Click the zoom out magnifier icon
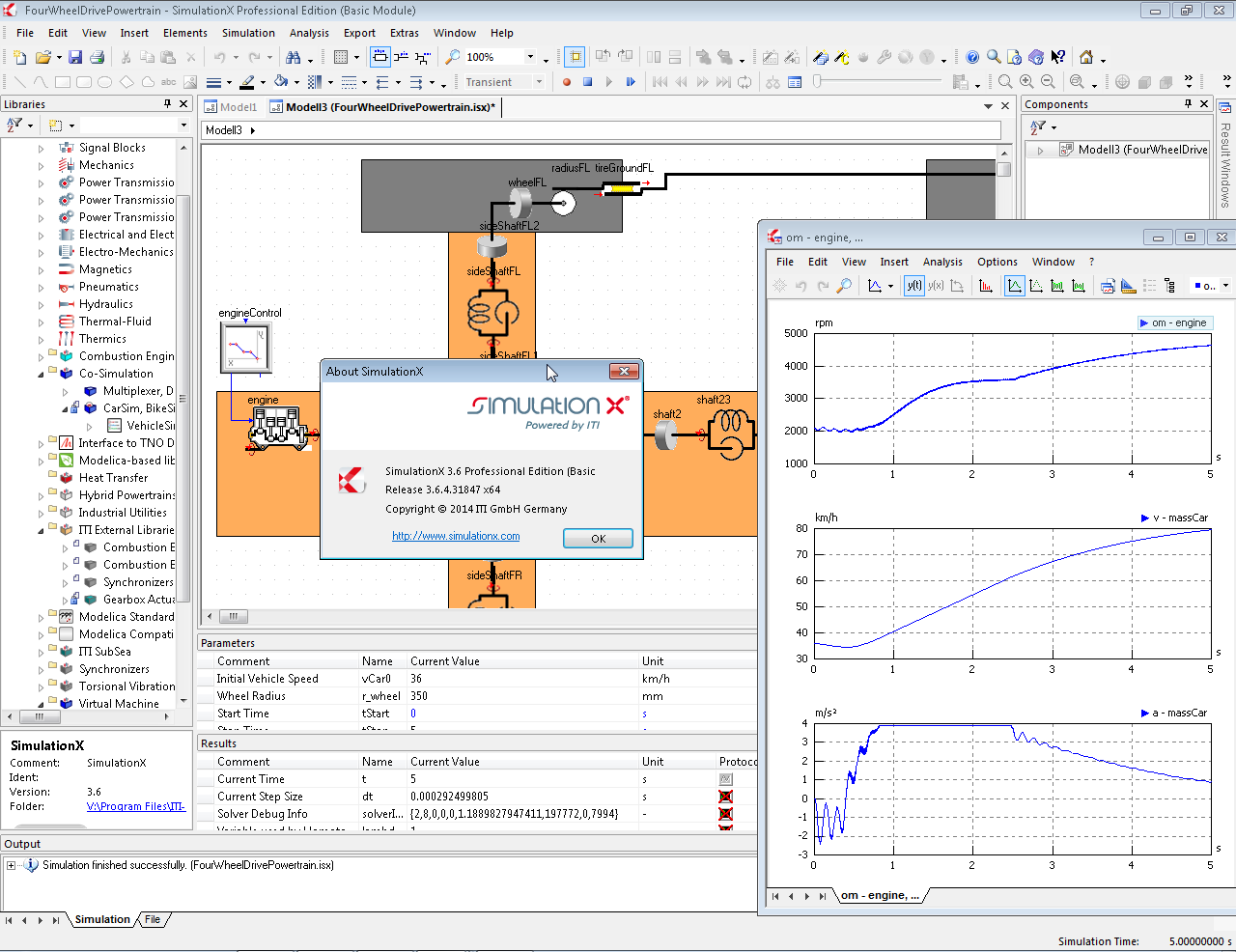The height and width of the screenshot is (952, 1236). click(x=1048, y=82)
